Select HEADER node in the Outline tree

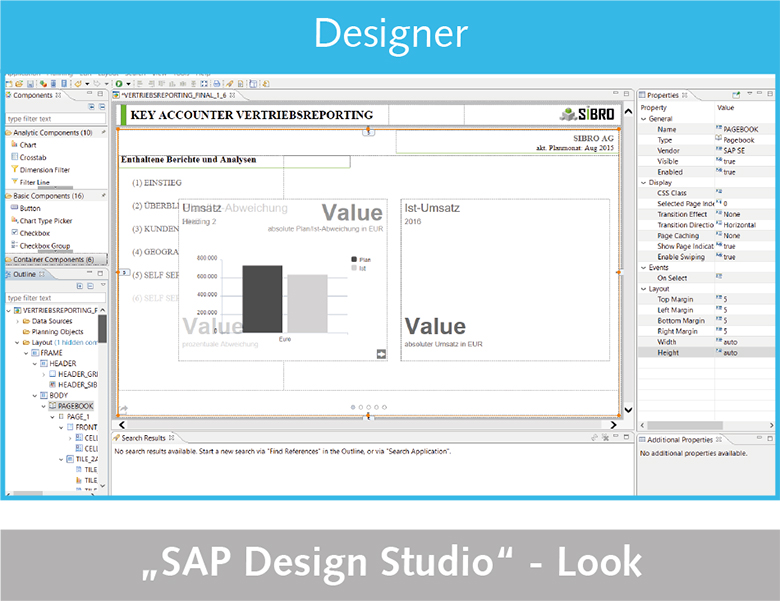point(59,364)
